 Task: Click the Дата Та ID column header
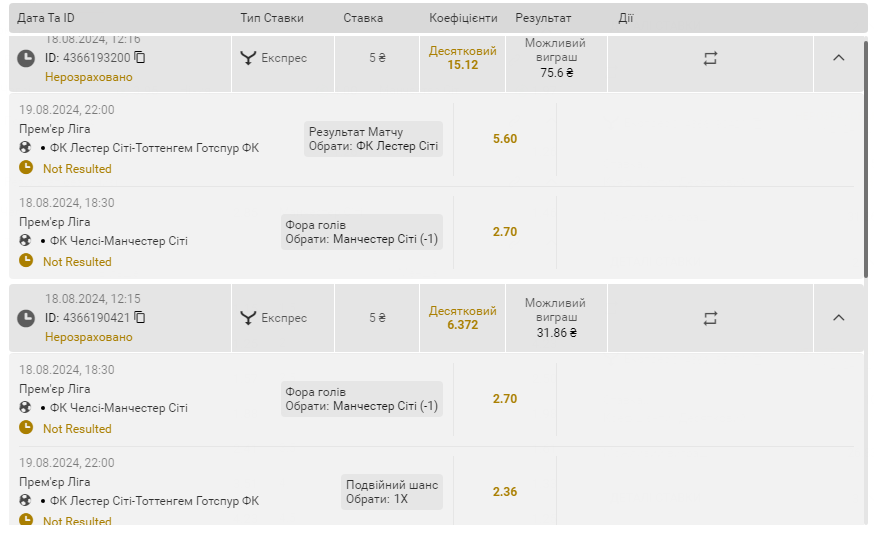click(x=46, y=18)
